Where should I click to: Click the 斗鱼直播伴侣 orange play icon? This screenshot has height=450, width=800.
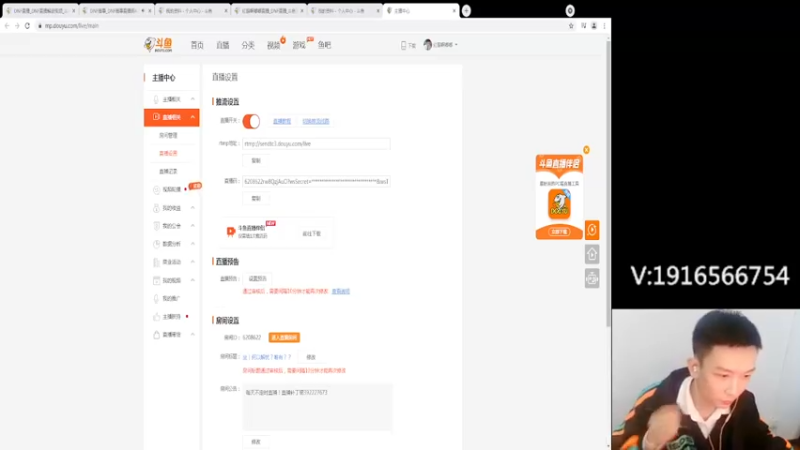231,232
